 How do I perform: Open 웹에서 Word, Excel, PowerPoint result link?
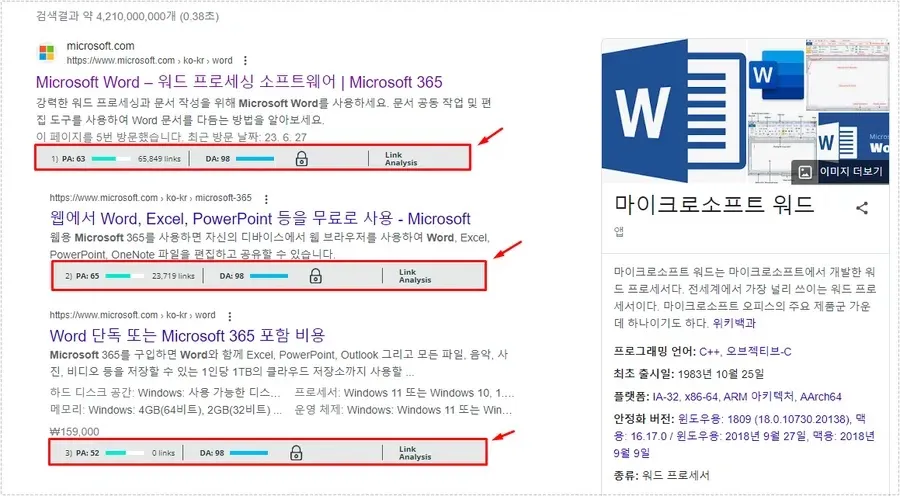tap(260, 219)
